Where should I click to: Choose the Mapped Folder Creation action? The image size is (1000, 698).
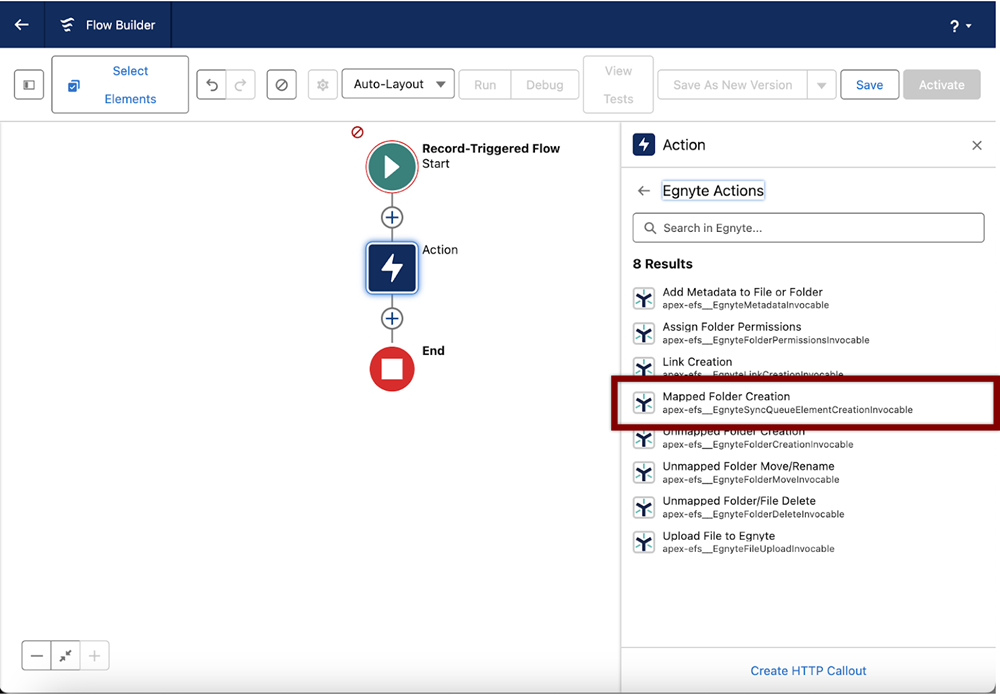click(x=808, y=403)
